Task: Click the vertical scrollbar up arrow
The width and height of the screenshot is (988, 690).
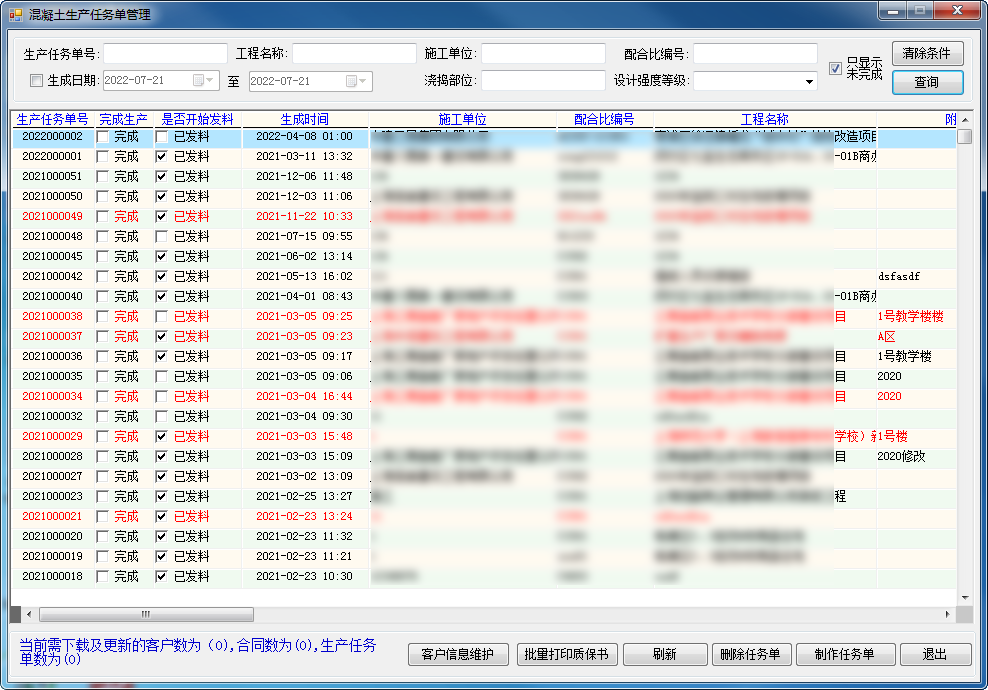Action: (964, 120)
